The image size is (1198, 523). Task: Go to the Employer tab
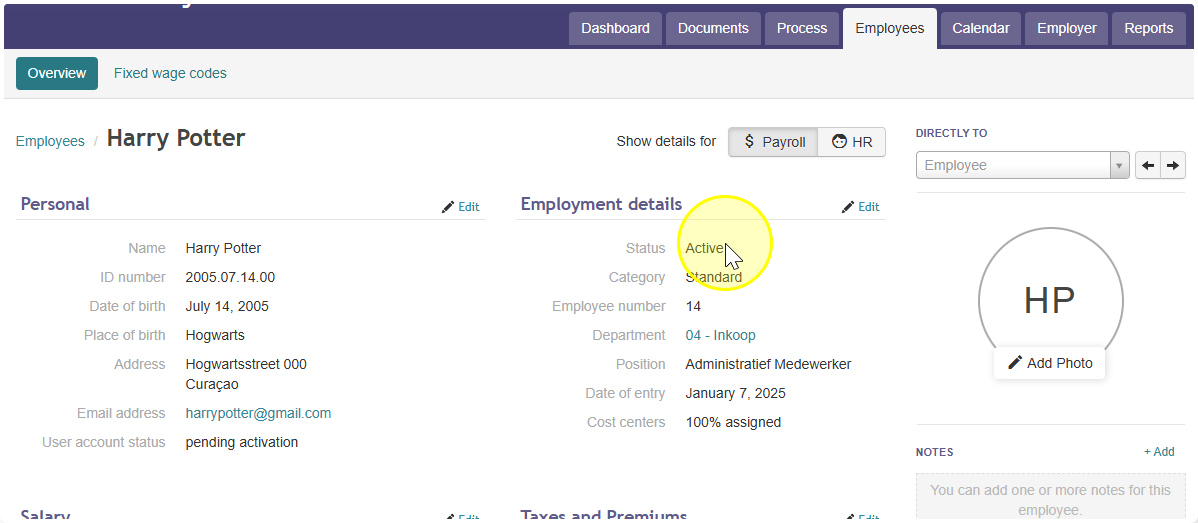coord(1067,29)
